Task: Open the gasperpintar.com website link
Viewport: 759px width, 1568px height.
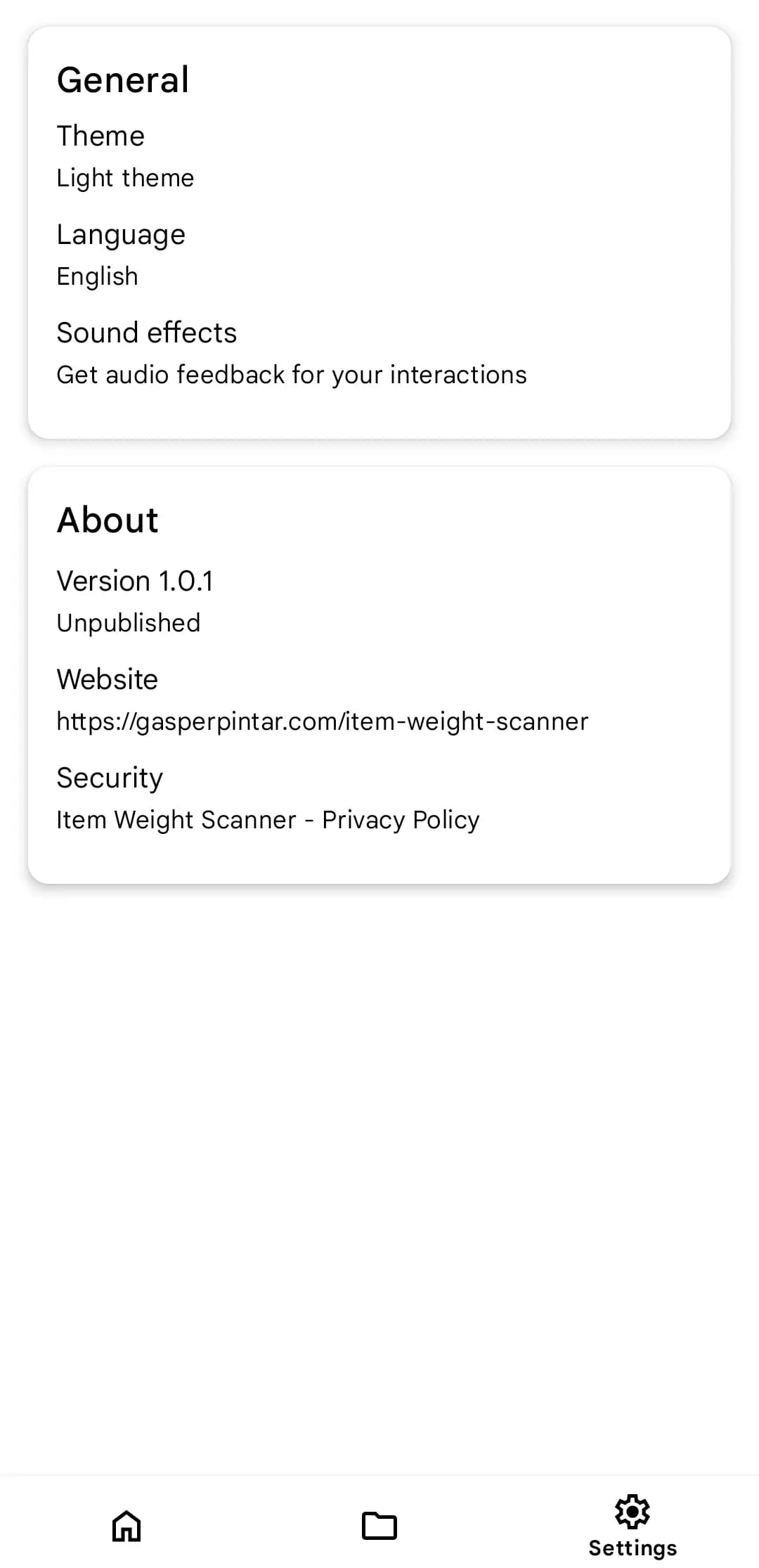Action: pos(322,721)
